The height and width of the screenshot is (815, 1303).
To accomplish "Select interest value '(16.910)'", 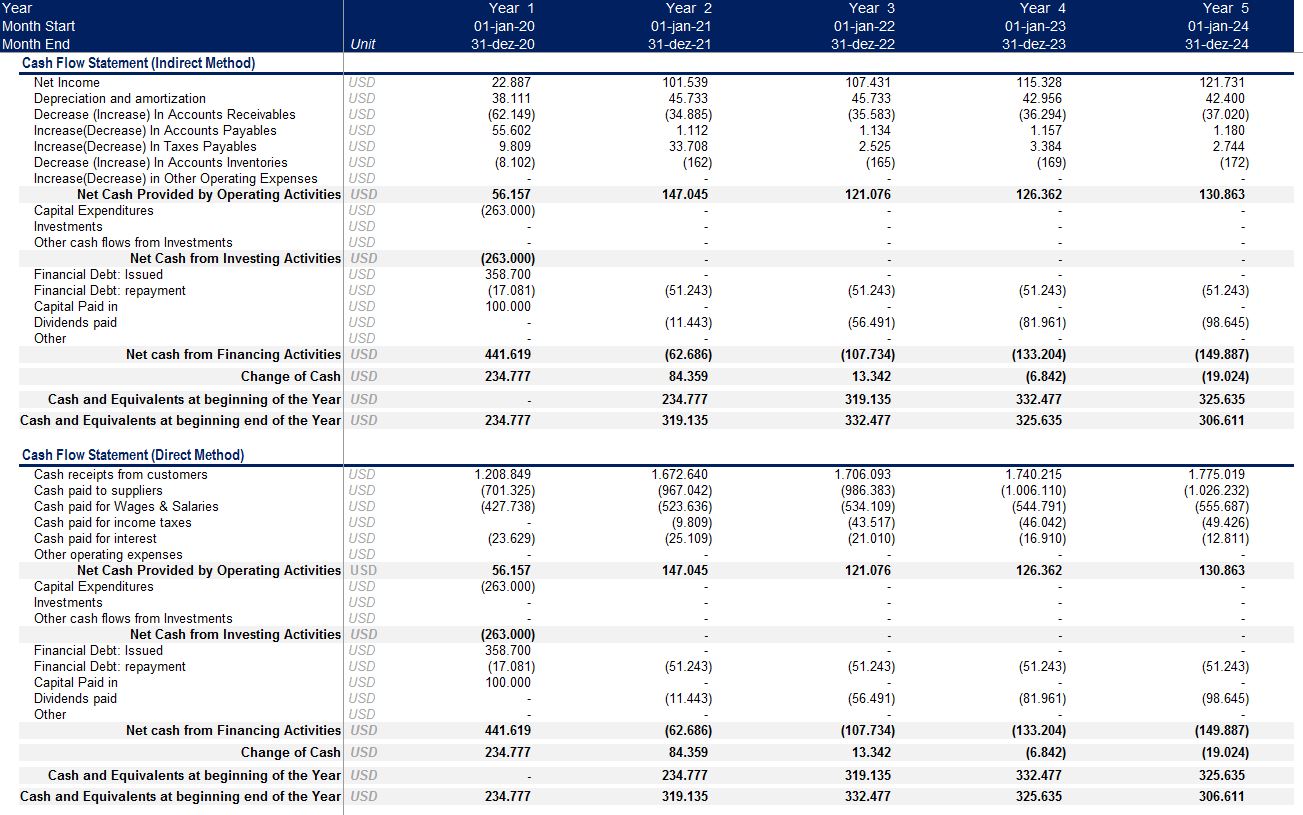I will [x=1042, y=538].
